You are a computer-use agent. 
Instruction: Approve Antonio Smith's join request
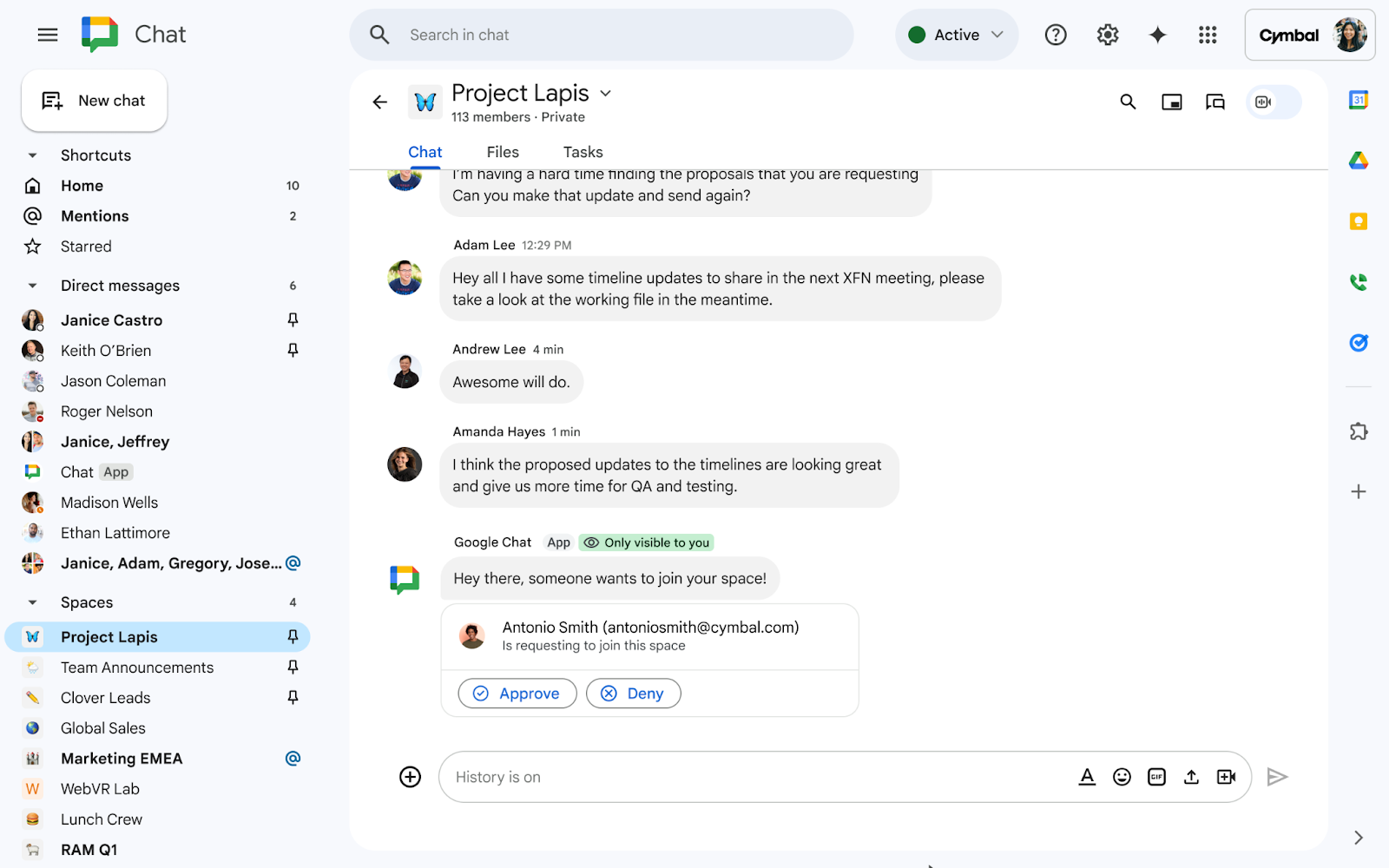point(517,694)
